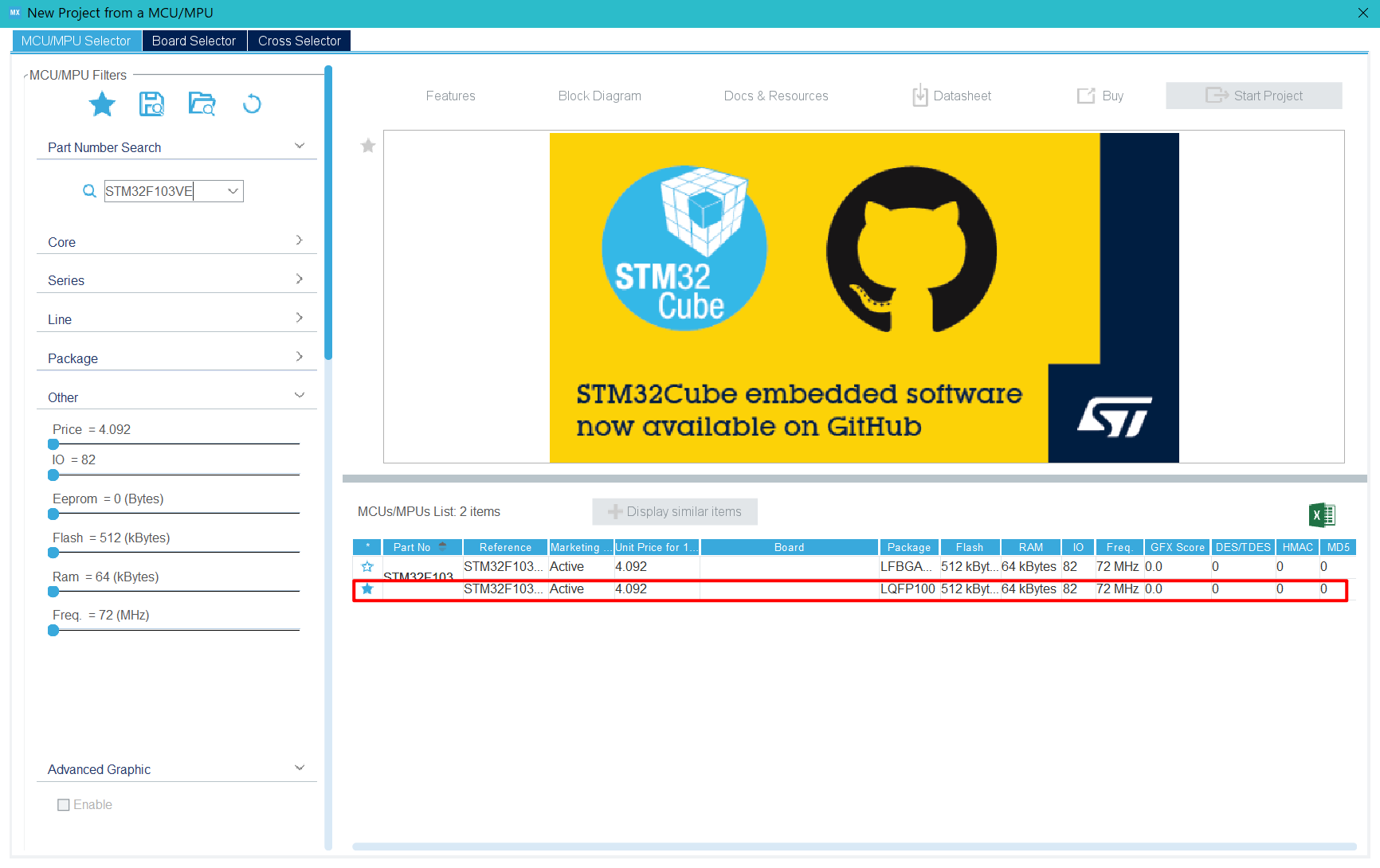Adjust the Freq. slider handle
The image size is (1380, 868).
(53, 631)
